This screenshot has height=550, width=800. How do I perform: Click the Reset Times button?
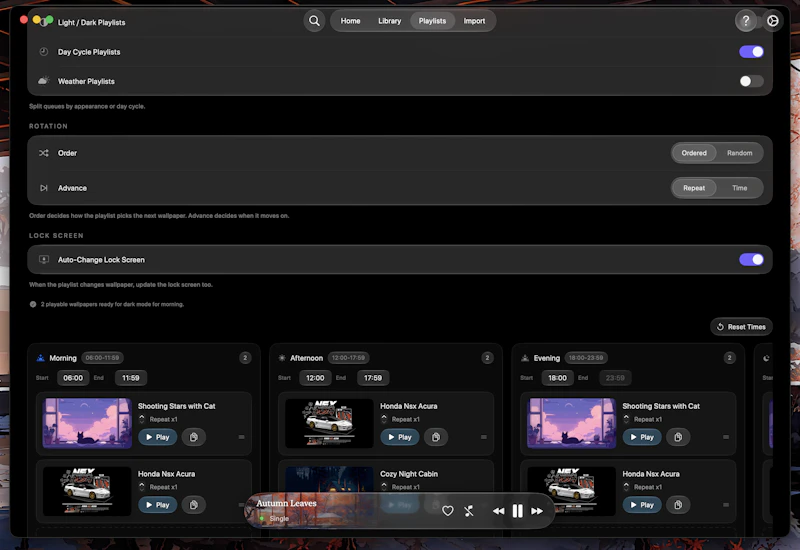click(x=741, y=327)
